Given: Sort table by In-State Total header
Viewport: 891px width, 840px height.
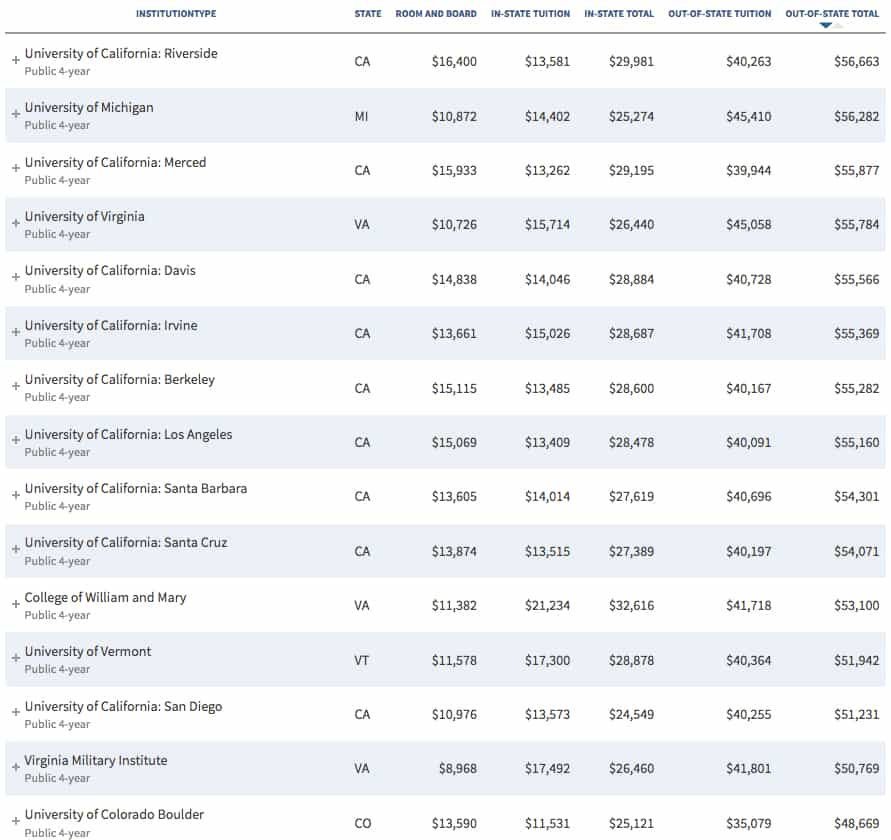Looking at the screenshot, I should point(619,14).
